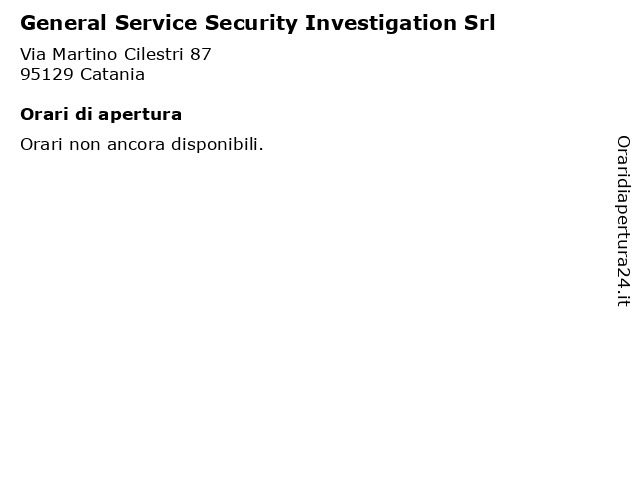
Task: Click the word Via in the address
Action: [x=33, y=54]
